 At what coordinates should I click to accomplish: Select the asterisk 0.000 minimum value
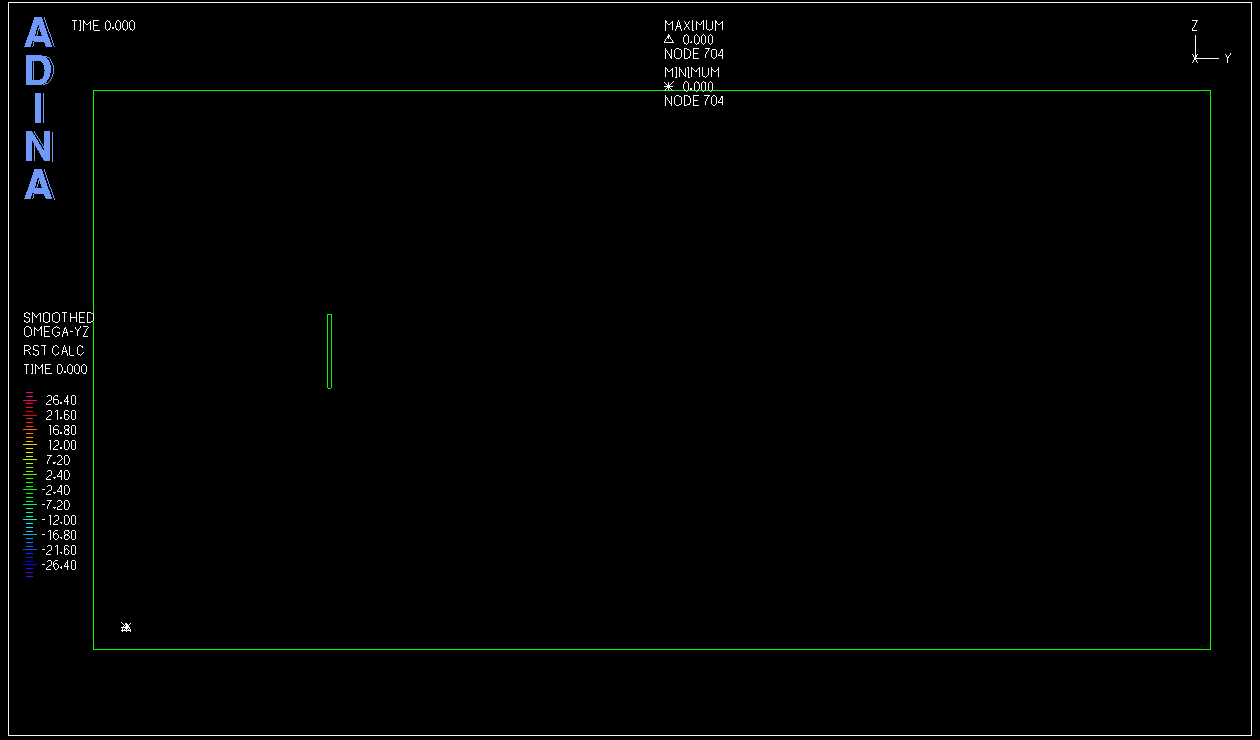pyautogui.click(x=689, y=87)
